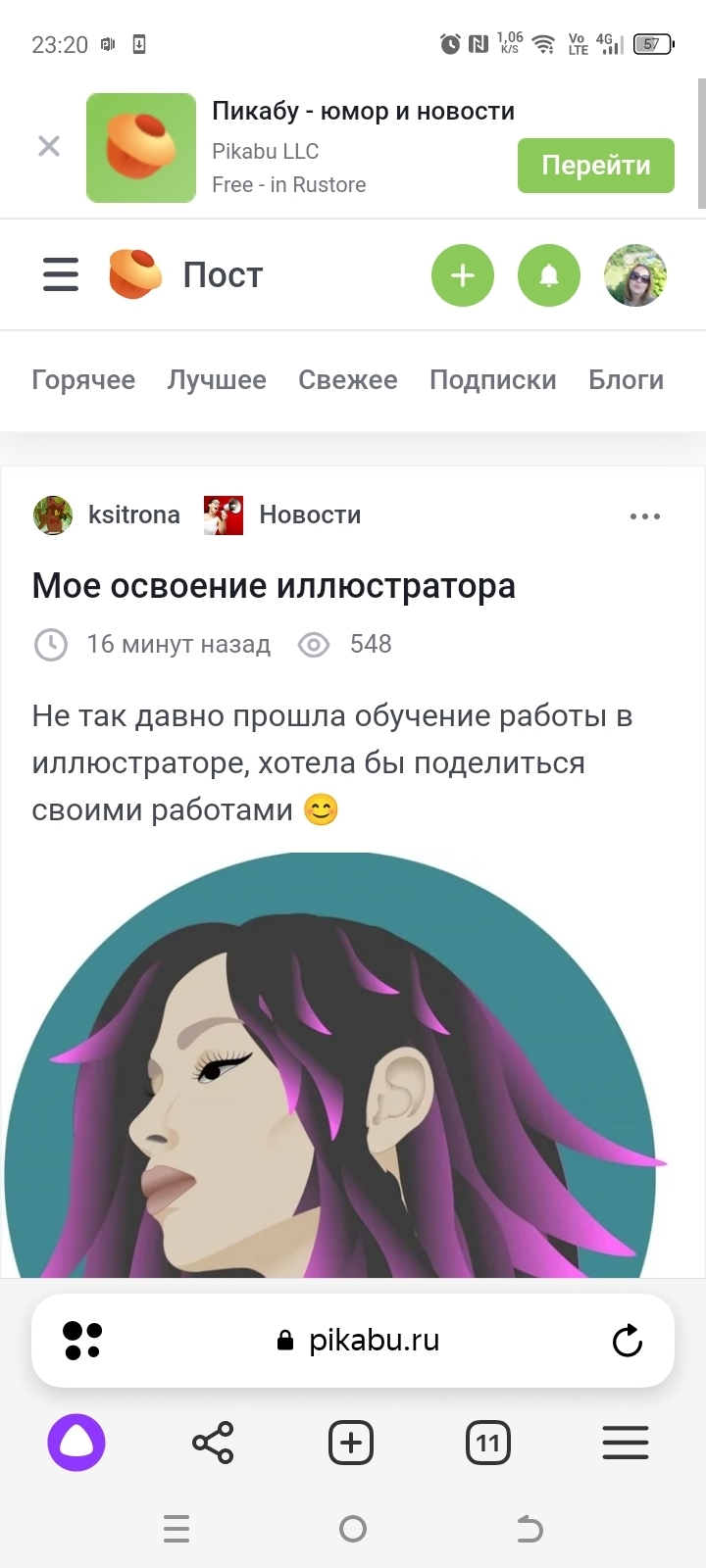Open the ksitrona author profile link
706x1568 pixels.
click(x=134, y=514)
